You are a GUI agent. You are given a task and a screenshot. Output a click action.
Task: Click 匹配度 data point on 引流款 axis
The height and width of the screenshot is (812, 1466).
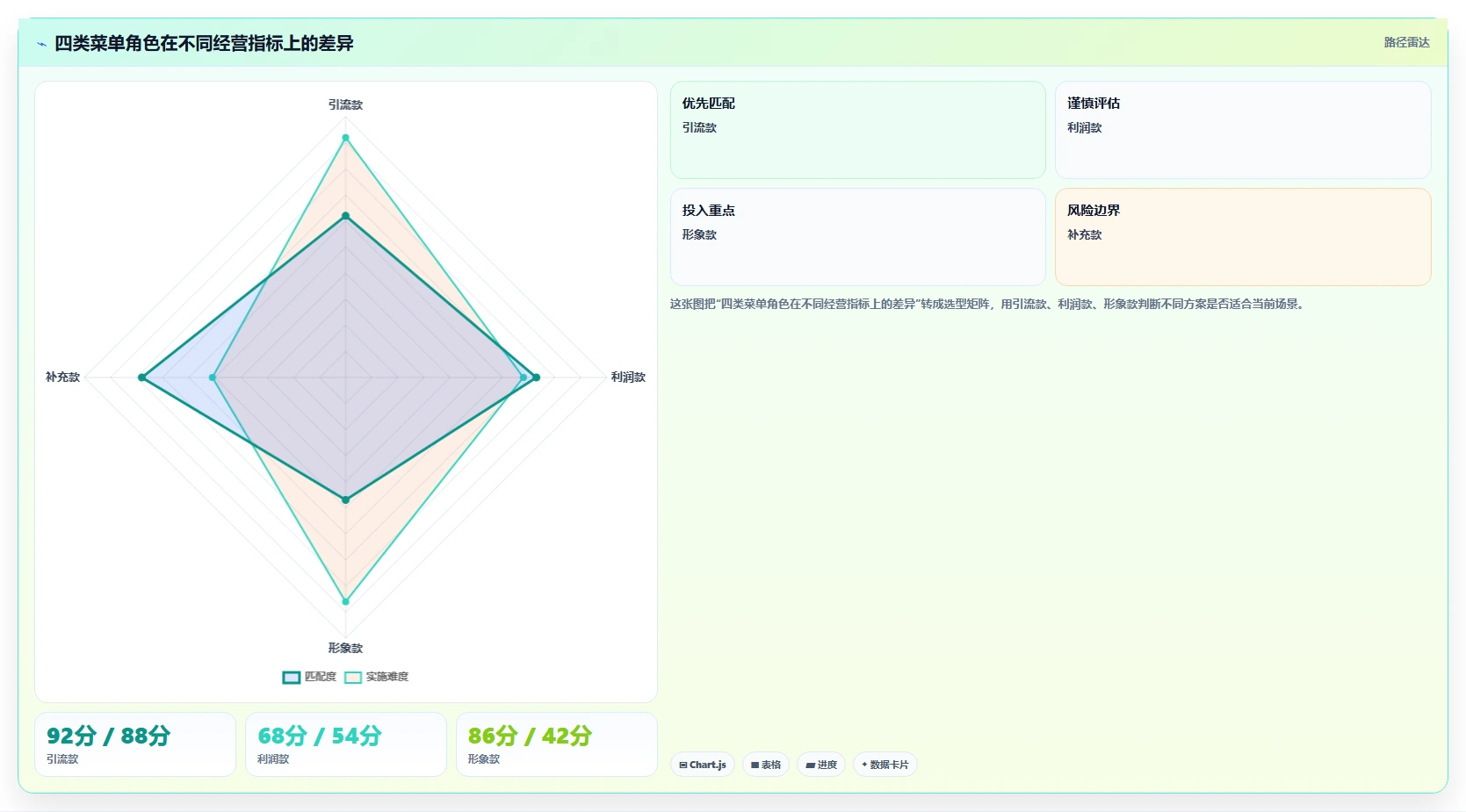(345, 216)
